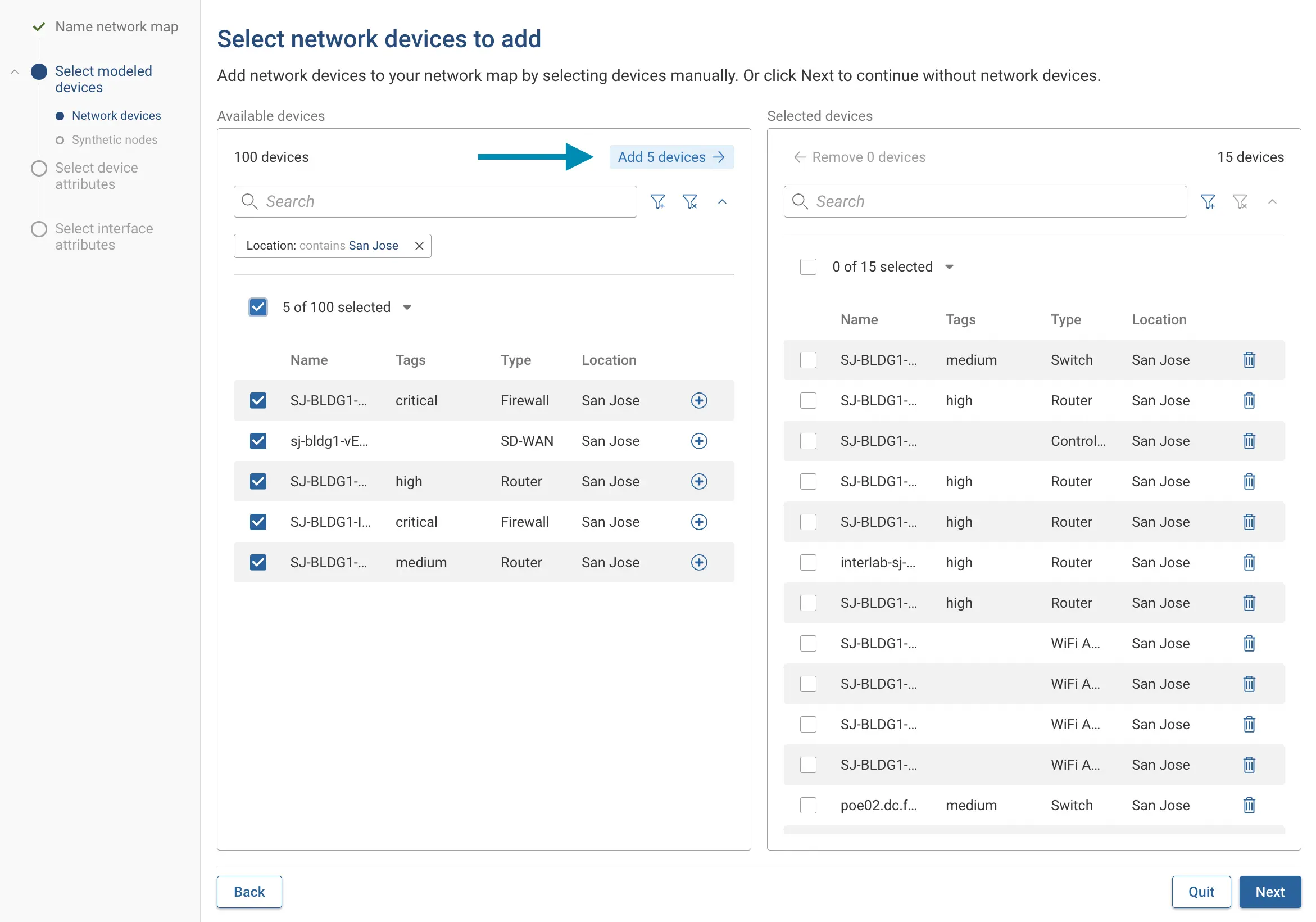Delete the Control type selected device
This screenshot has width=1316, height=922.
click(x=1249, y=441)
